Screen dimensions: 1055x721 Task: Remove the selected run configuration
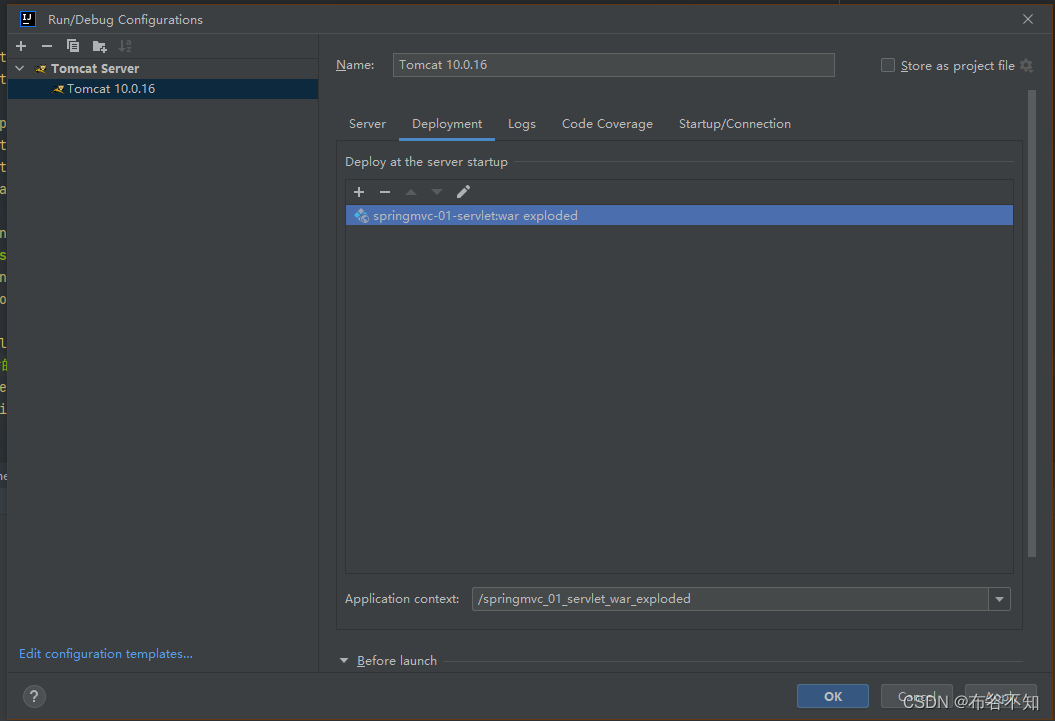[x=46, y=46]
